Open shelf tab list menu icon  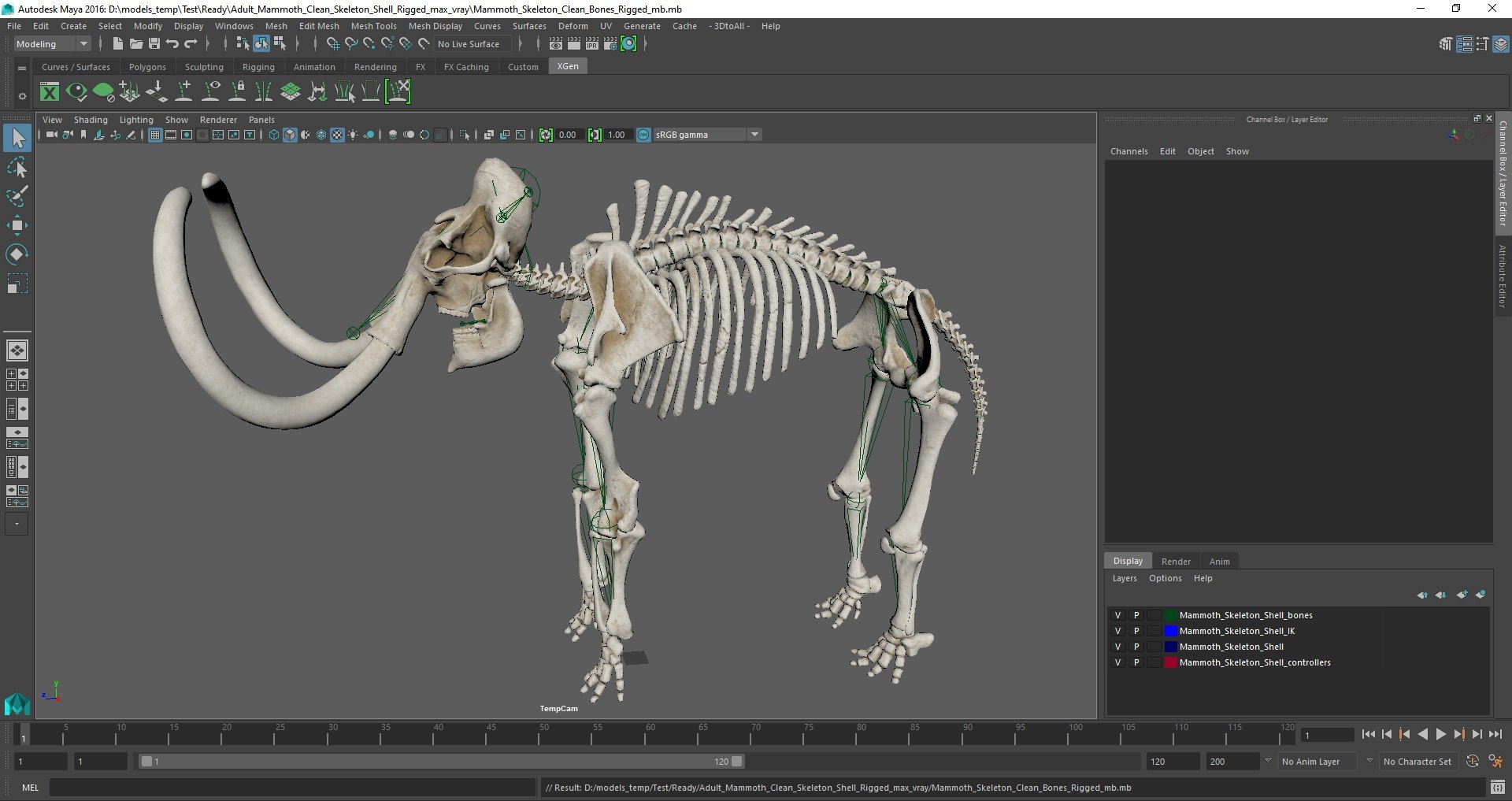22,69
